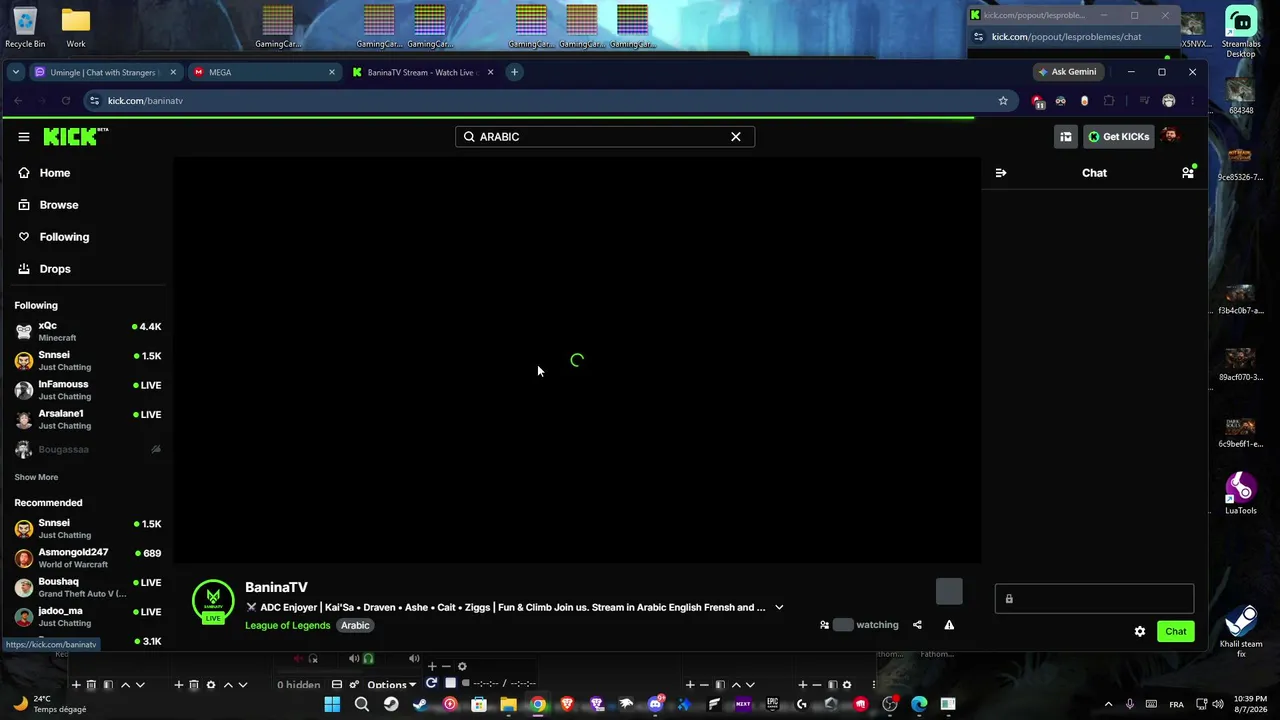Viewport: 1280px width, 720px height.
Task: Open Epic Games from the taskbar
Action: [x=772, y=704]
